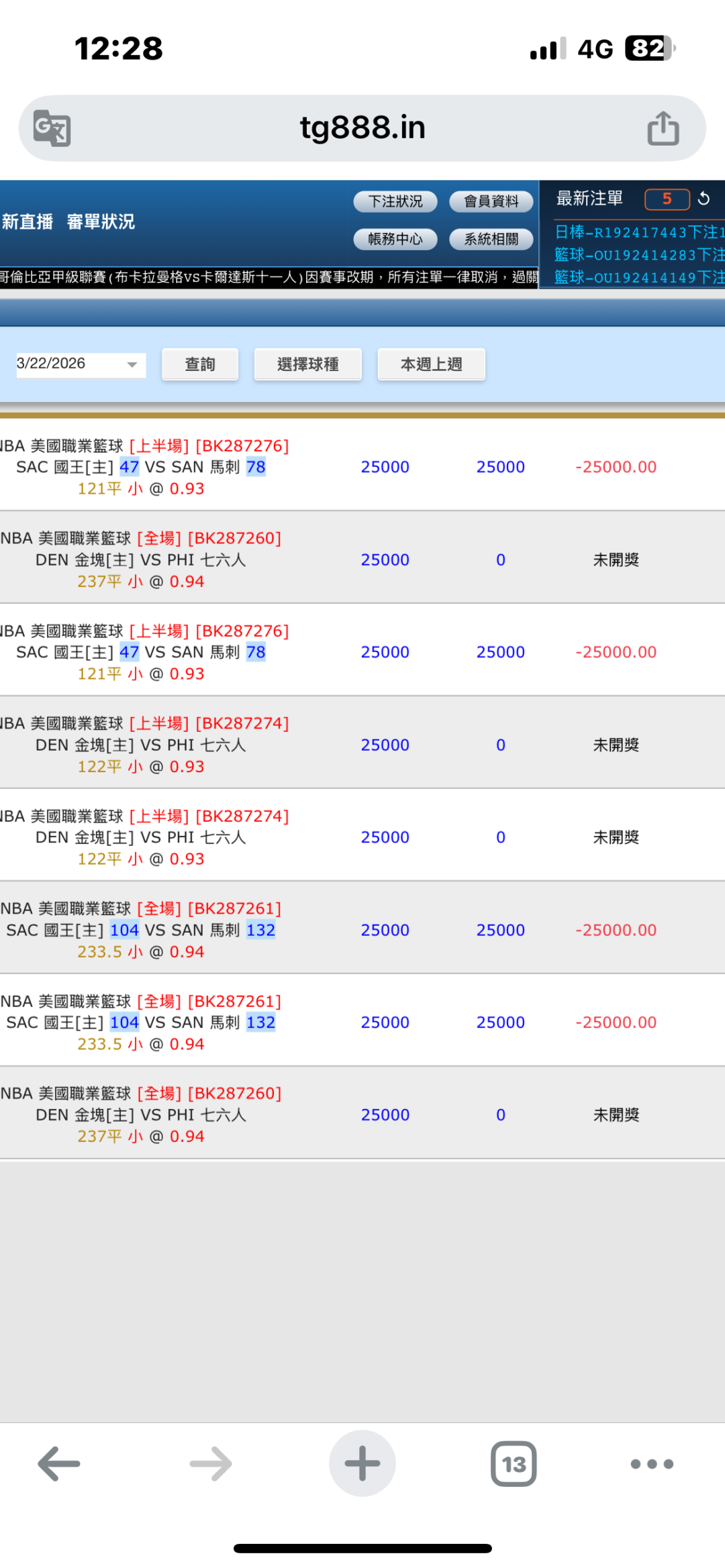Open the 系統相關 menu
This screenshot has width=725, height=1568.
pos(491,239)
